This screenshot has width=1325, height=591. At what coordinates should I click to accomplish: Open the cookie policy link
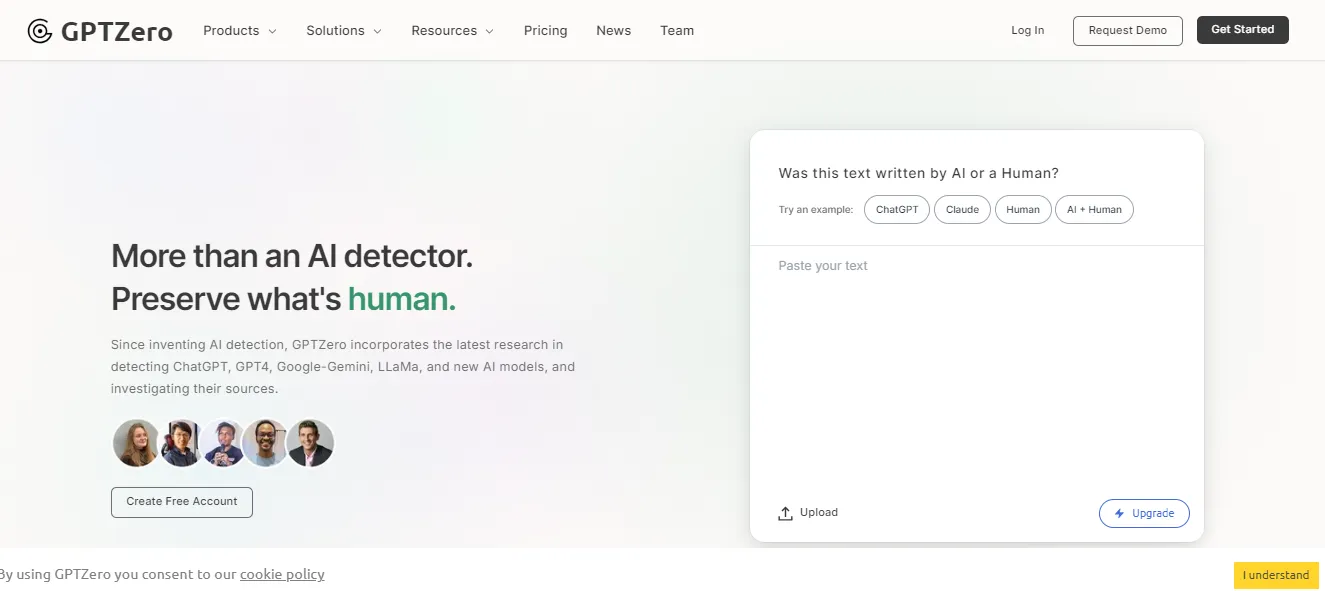click(282, 574)
